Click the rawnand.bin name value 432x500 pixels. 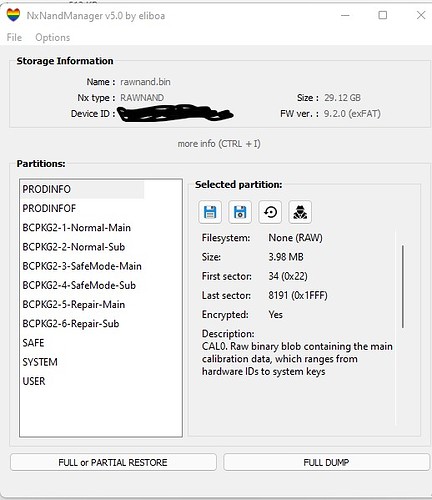click(x=145, y=82)
